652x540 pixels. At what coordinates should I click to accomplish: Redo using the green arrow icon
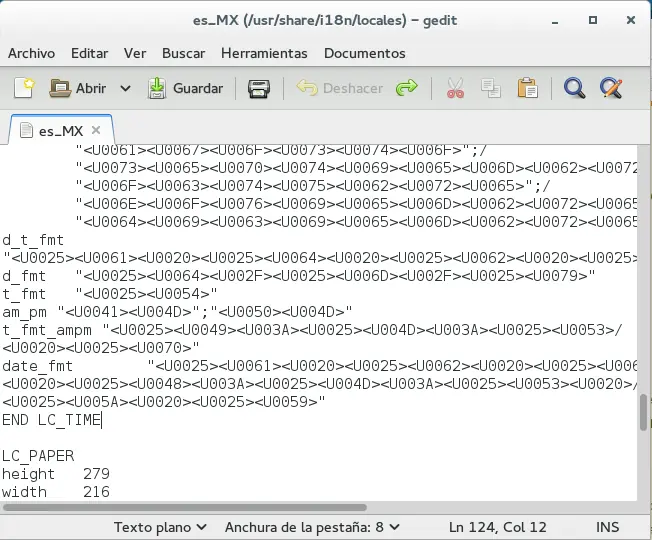click(406, 88)
